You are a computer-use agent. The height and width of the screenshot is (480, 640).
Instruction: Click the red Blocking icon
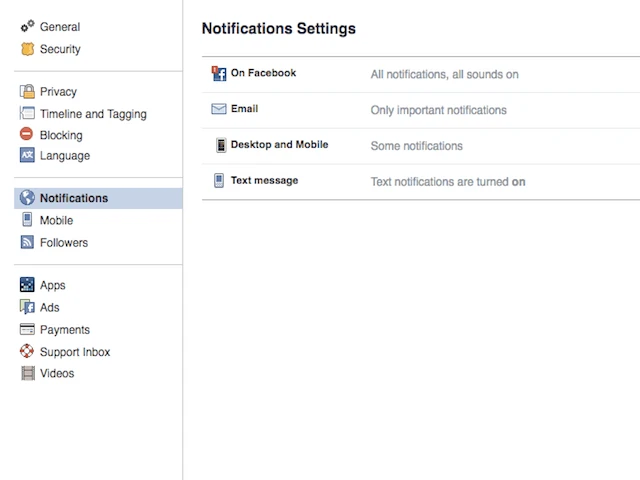27,135
